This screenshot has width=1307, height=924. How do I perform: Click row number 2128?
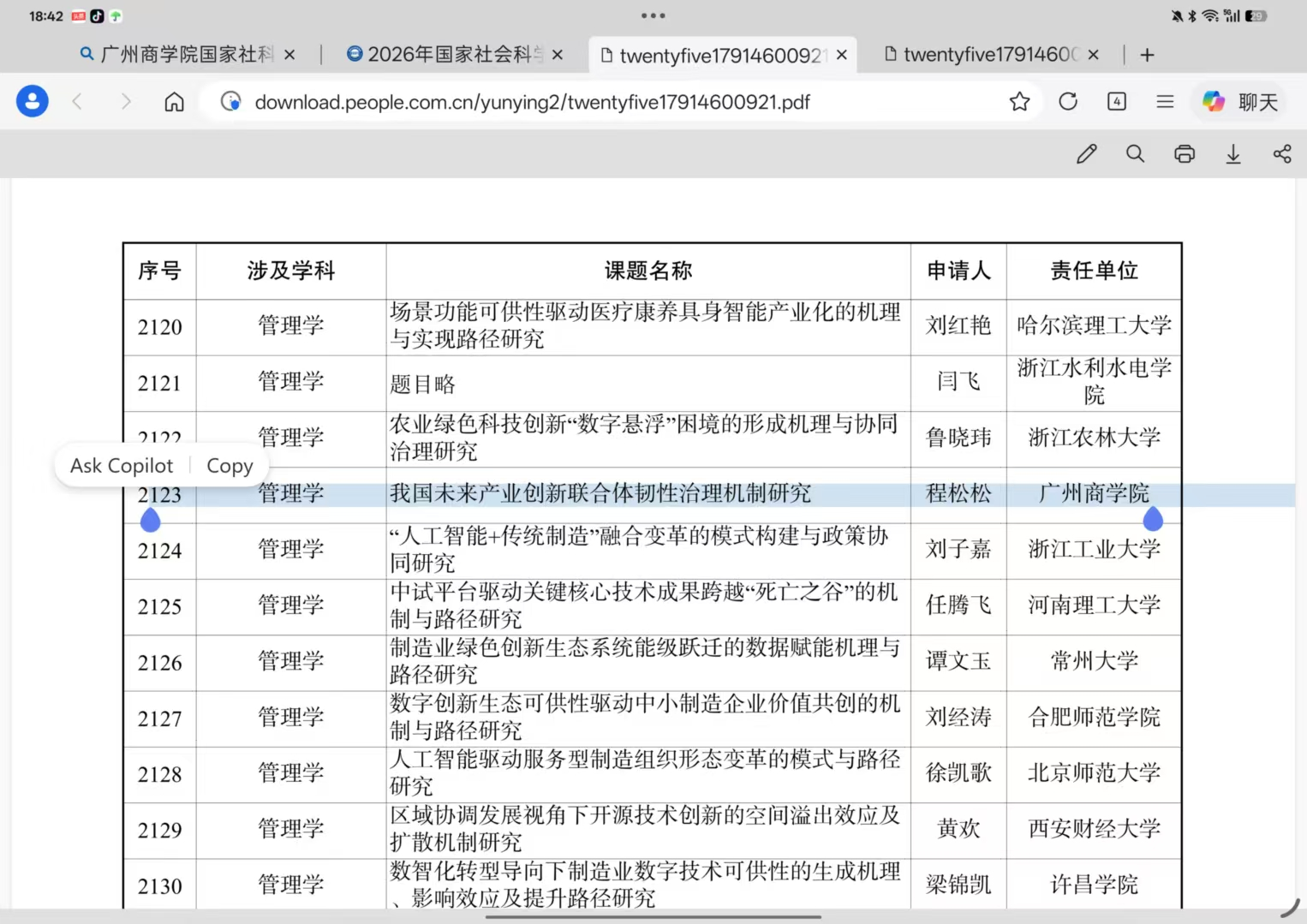tap(160, 774)
